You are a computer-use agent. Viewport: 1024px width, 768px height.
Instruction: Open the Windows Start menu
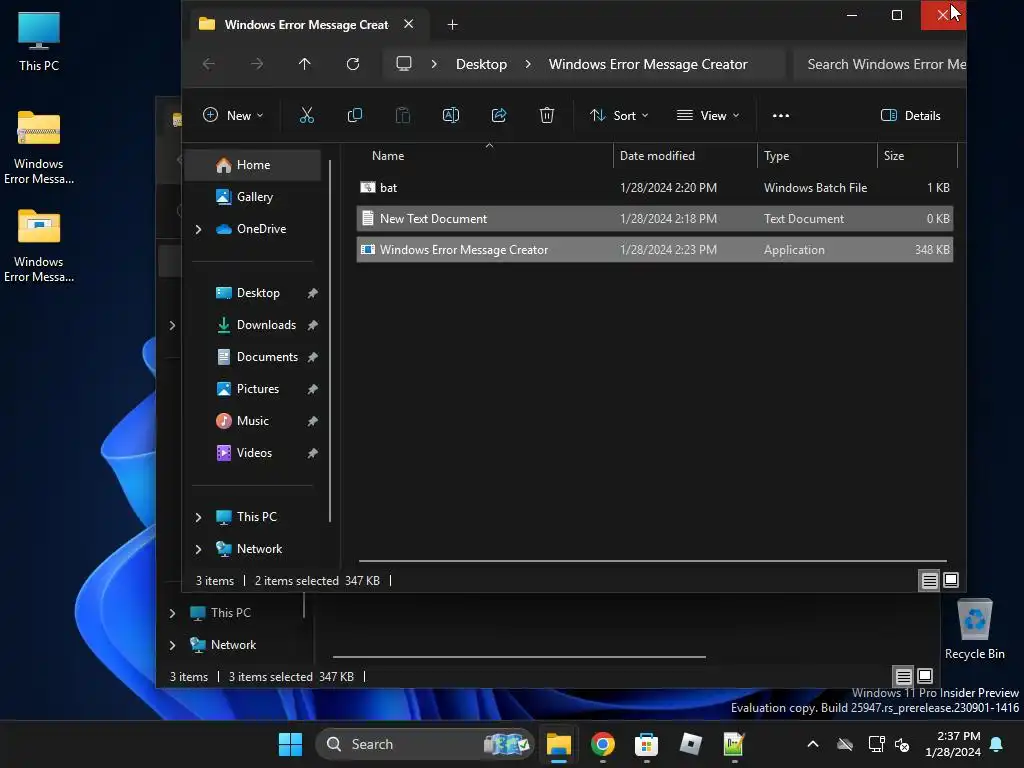click(290, 744)
